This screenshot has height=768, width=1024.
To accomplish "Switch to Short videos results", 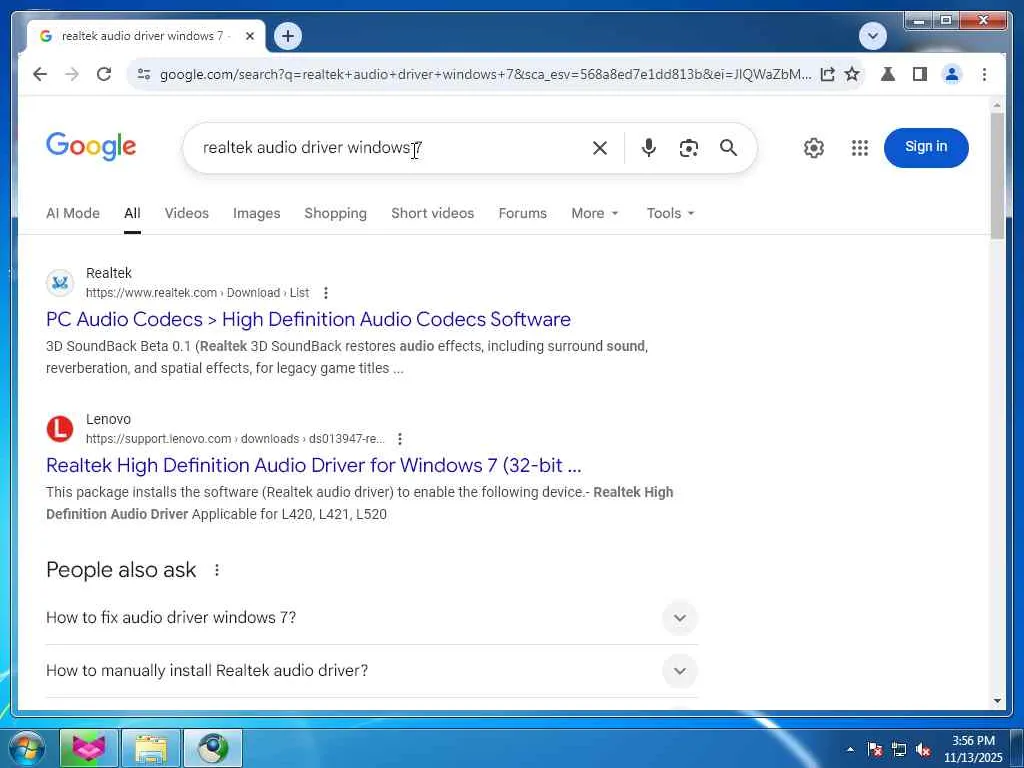I will click(x=432, y=214).
